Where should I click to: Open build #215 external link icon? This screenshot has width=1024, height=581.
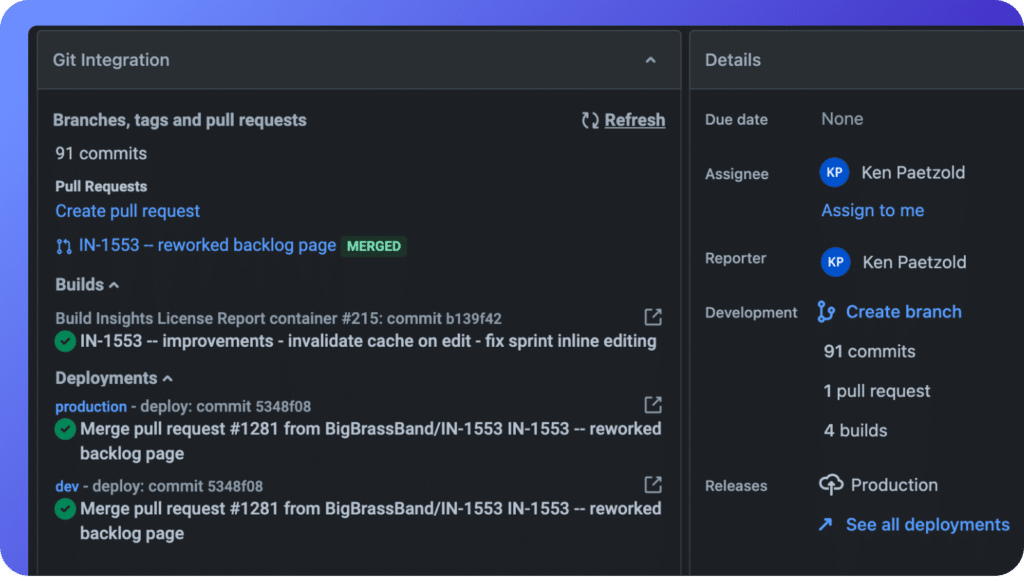(x=653, y=317)
